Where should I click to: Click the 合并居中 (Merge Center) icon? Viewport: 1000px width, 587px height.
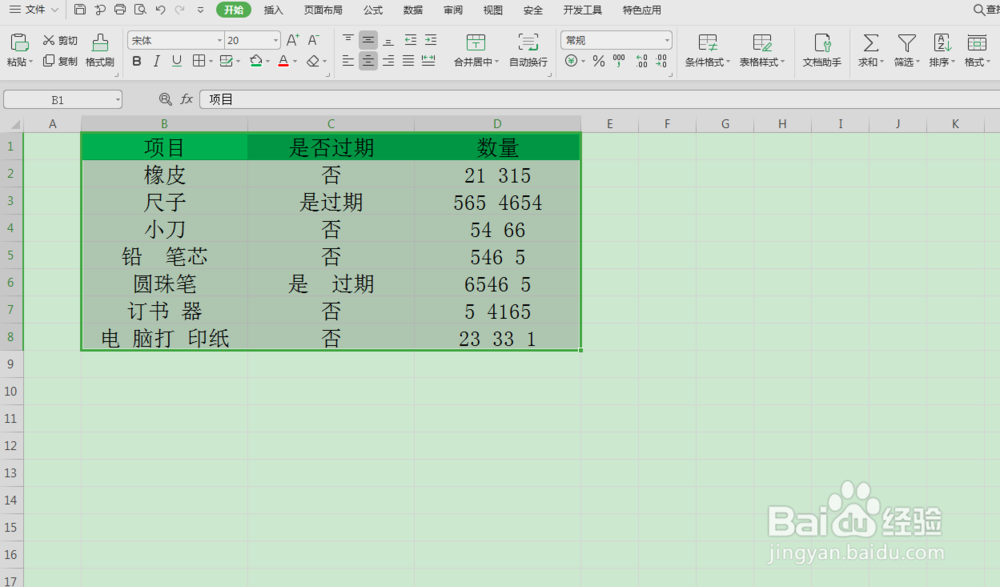tap(476, 50)
